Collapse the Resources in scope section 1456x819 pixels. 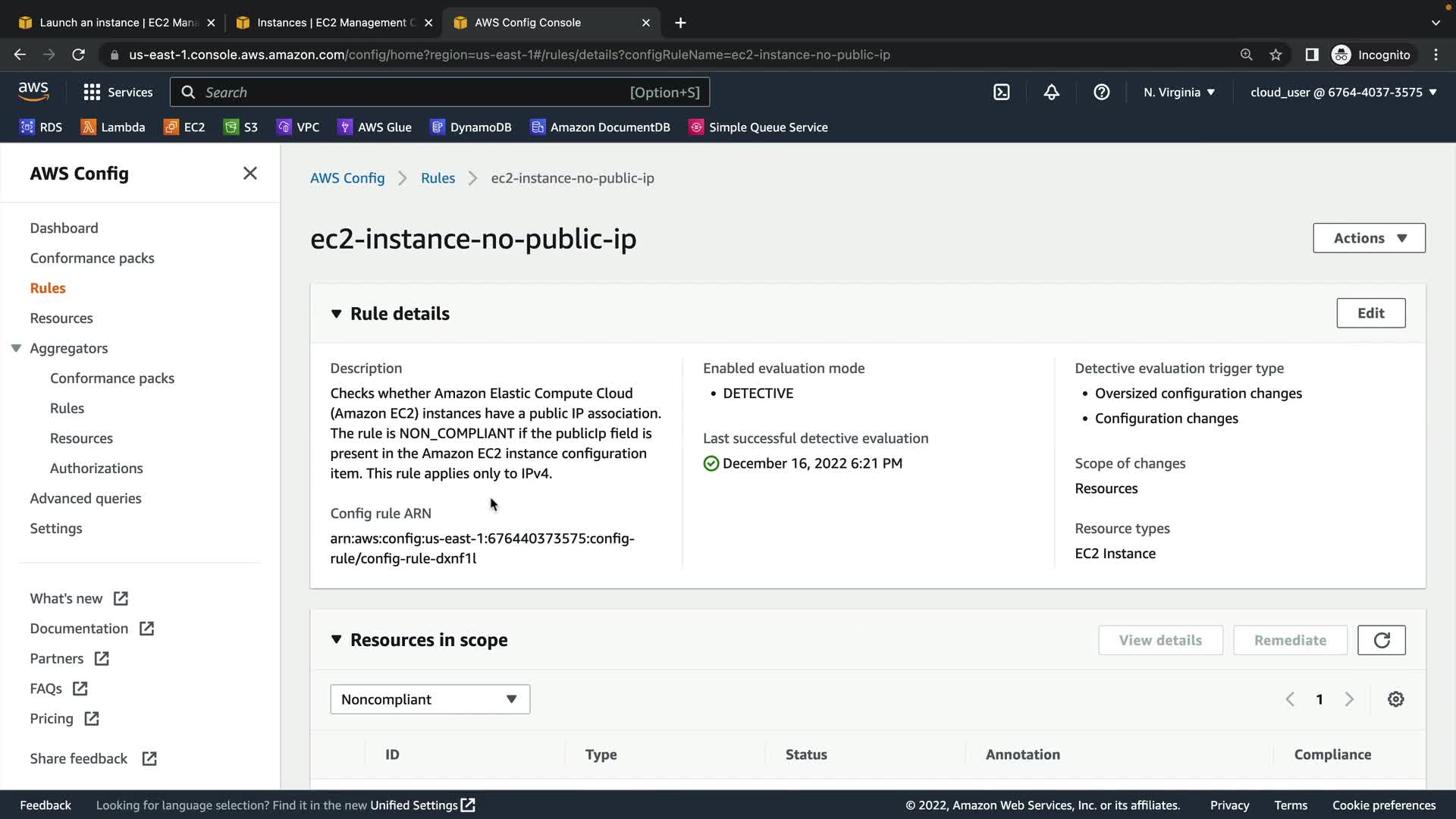tap(336, 640)
